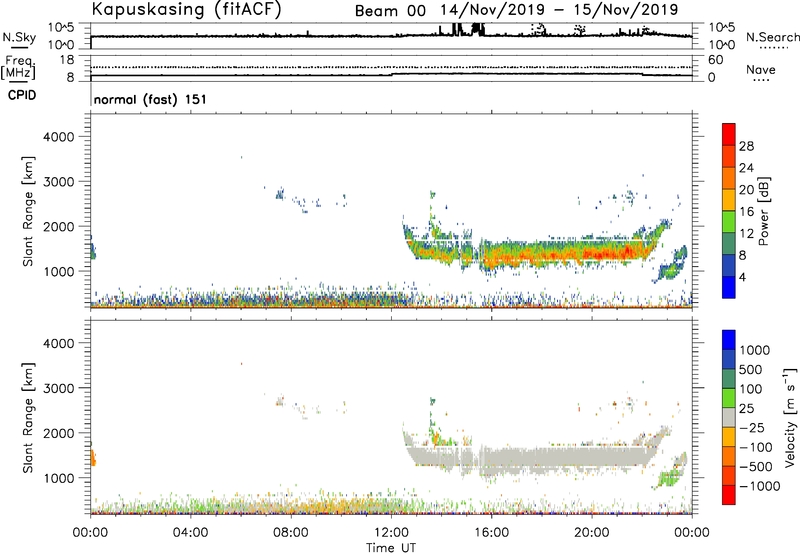Click the date range 14/Nov/2019 – 15/Nov/2019
The image size is (800, 554).
click(x=559, y=10)
